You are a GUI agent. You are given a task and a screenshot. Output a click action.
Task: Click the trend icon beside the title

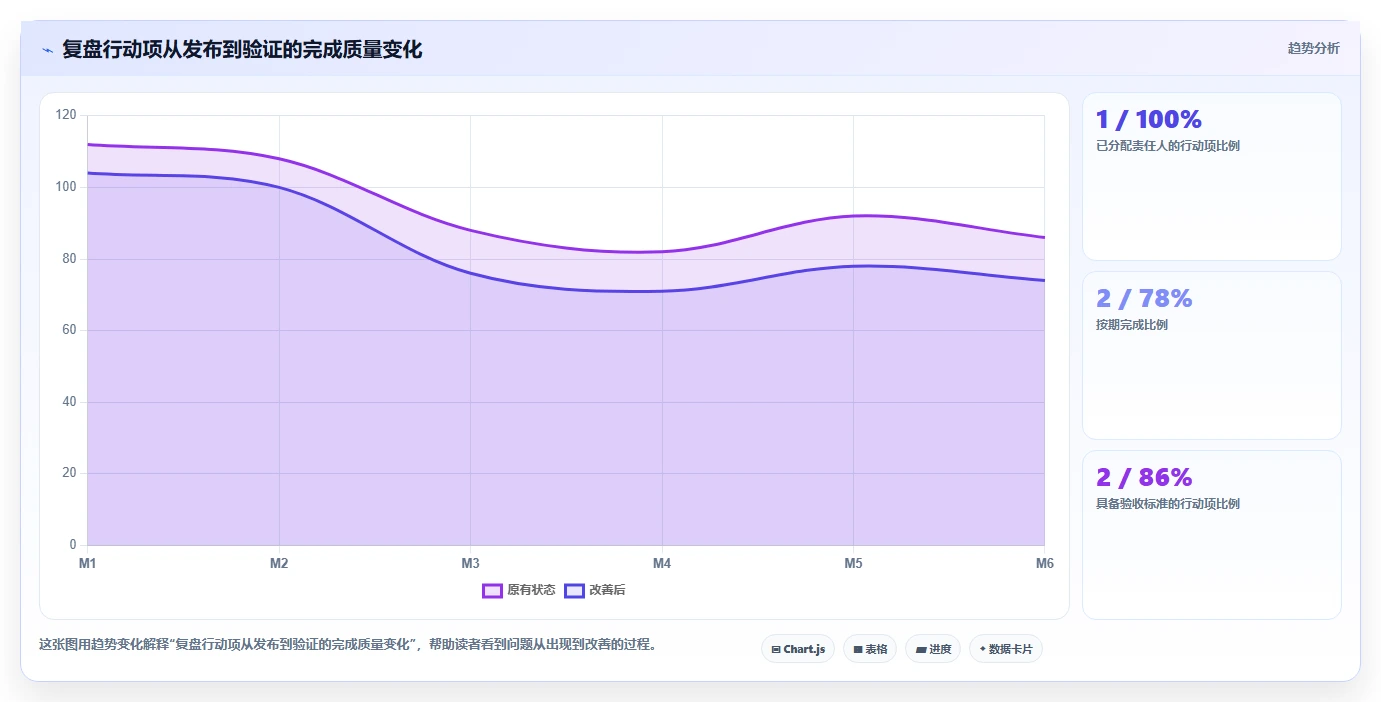click(x=47, y=49)
